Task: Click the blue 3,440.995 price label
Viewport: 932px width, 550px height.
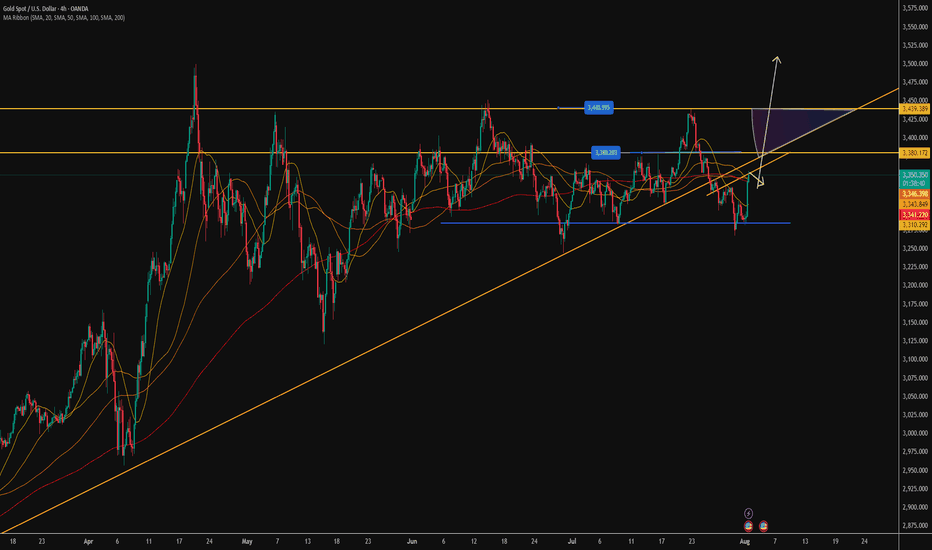Action: [599, 108]
